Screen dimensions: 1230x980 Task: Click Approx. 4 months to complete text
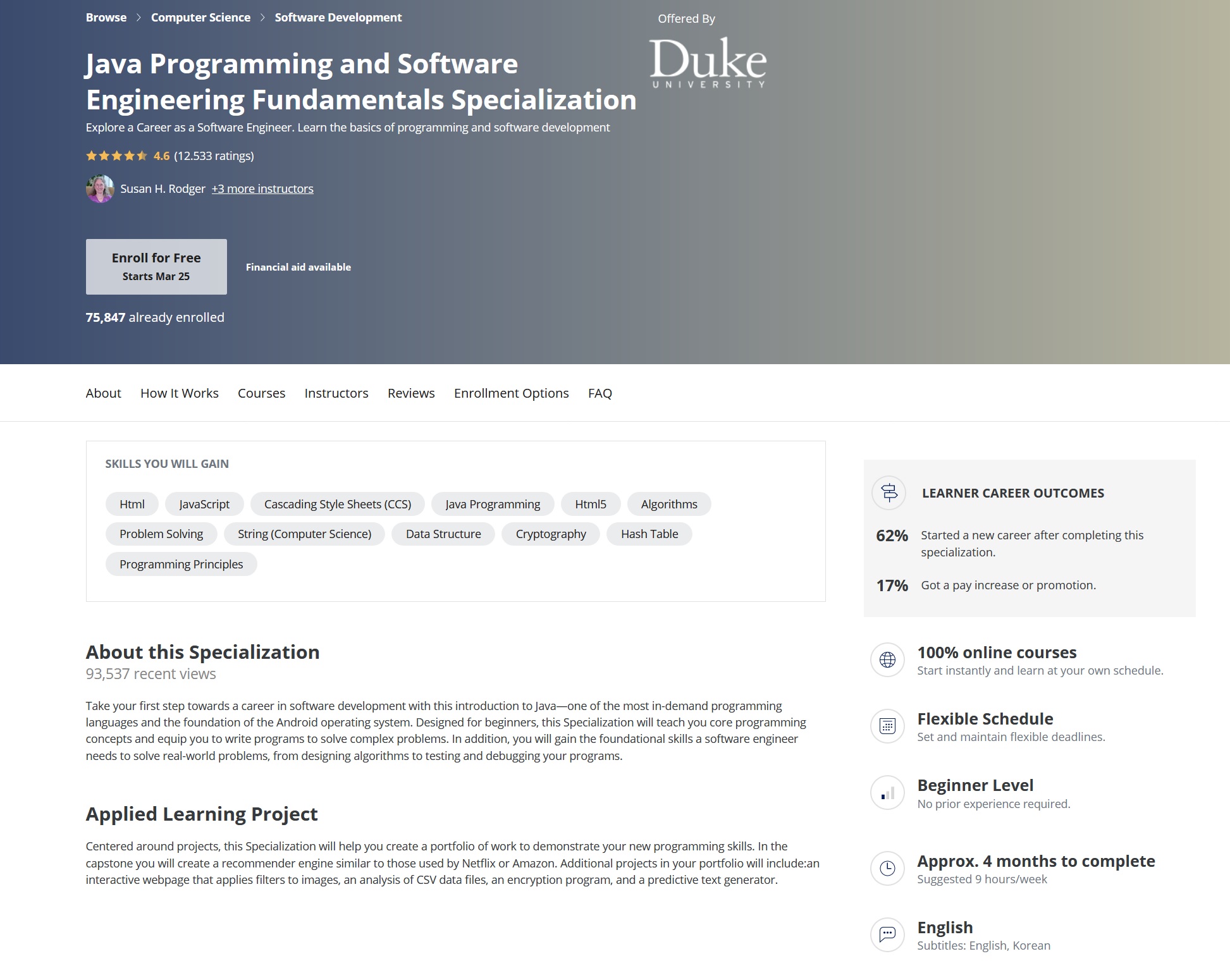coord(1036,861)
